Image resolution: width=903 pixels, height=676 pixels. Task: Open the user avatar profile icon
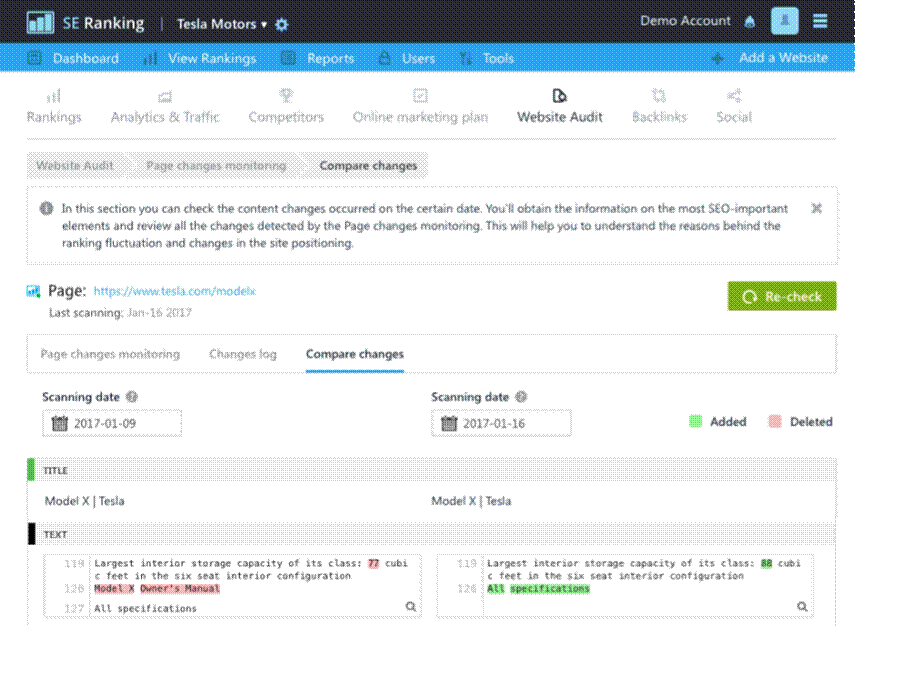(x=784, y=21)
